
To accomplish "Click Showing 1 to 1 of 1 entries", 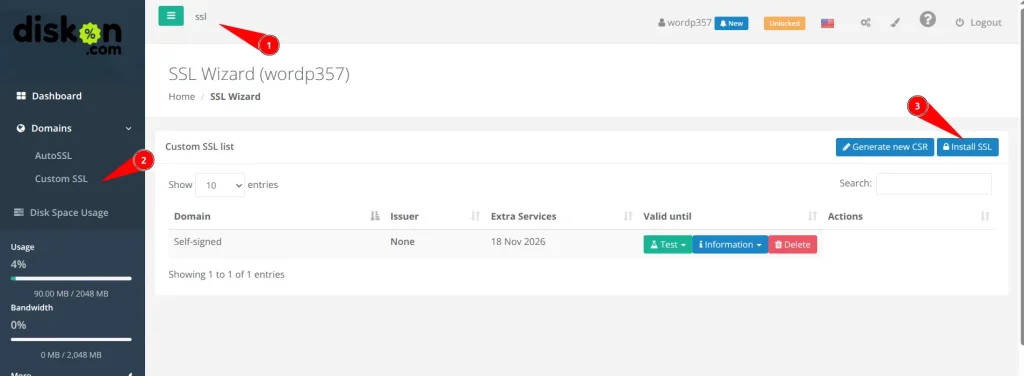I will (227, 274).
